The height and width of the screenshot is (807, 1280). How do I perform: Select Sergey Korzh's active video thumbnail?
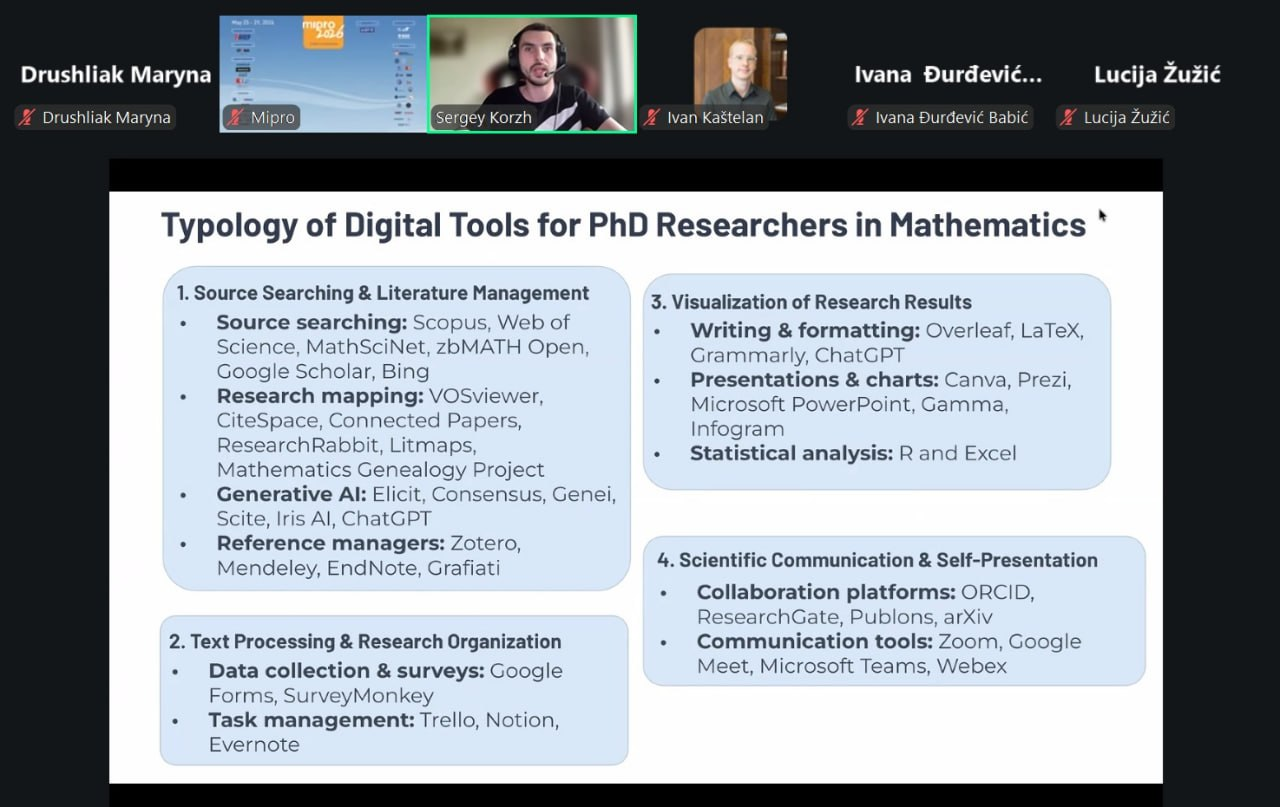(x=532, y=74)
